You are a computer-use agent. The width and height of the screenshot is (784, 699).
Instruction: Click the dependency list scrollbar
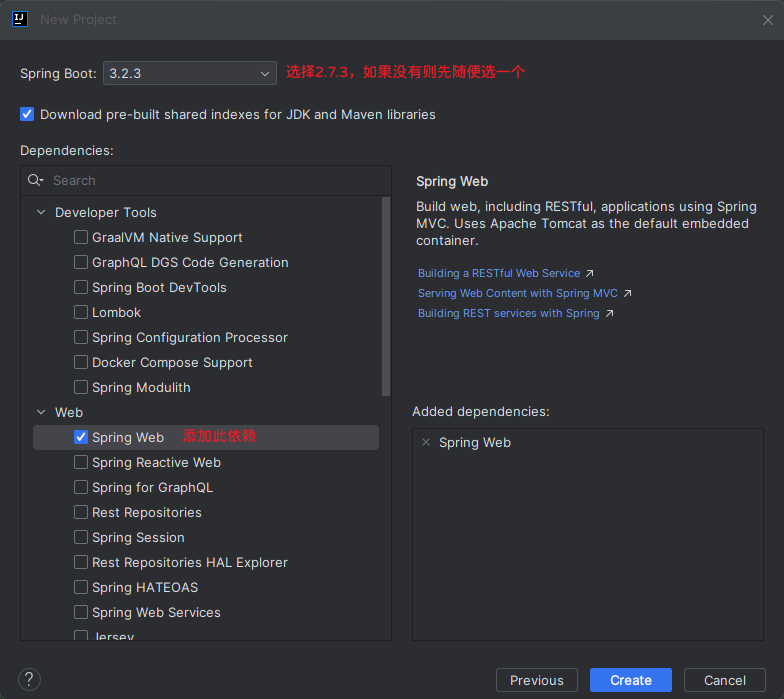click(386, 296)
